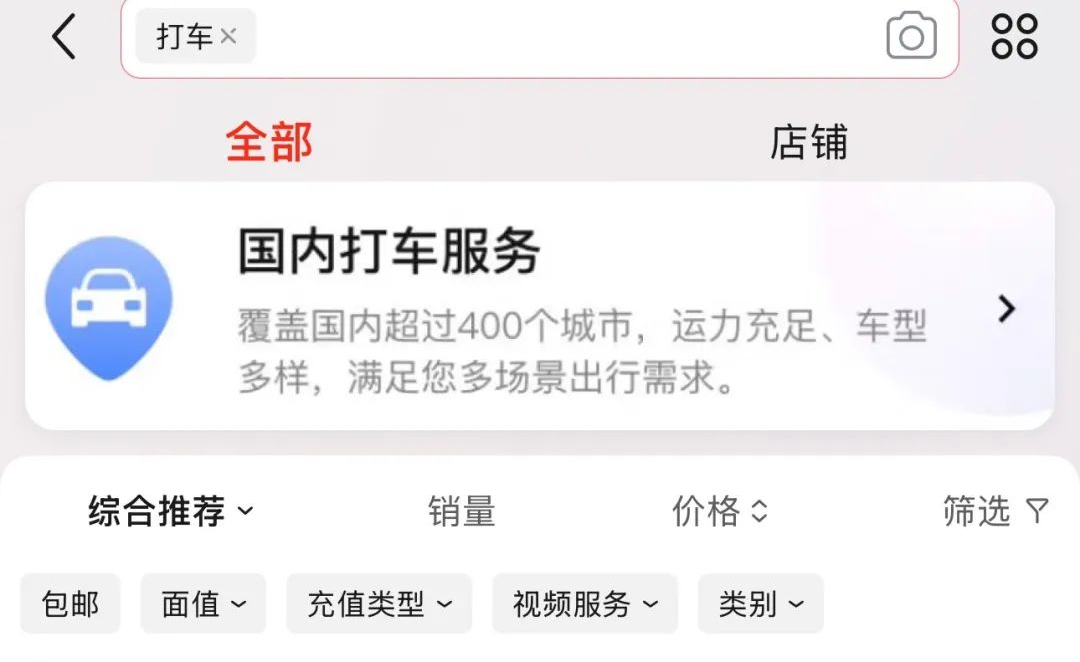This screenshot has height=662, width=1080.
Task: Toggle the 包邮 filter chip
Action: coord(70,603)
